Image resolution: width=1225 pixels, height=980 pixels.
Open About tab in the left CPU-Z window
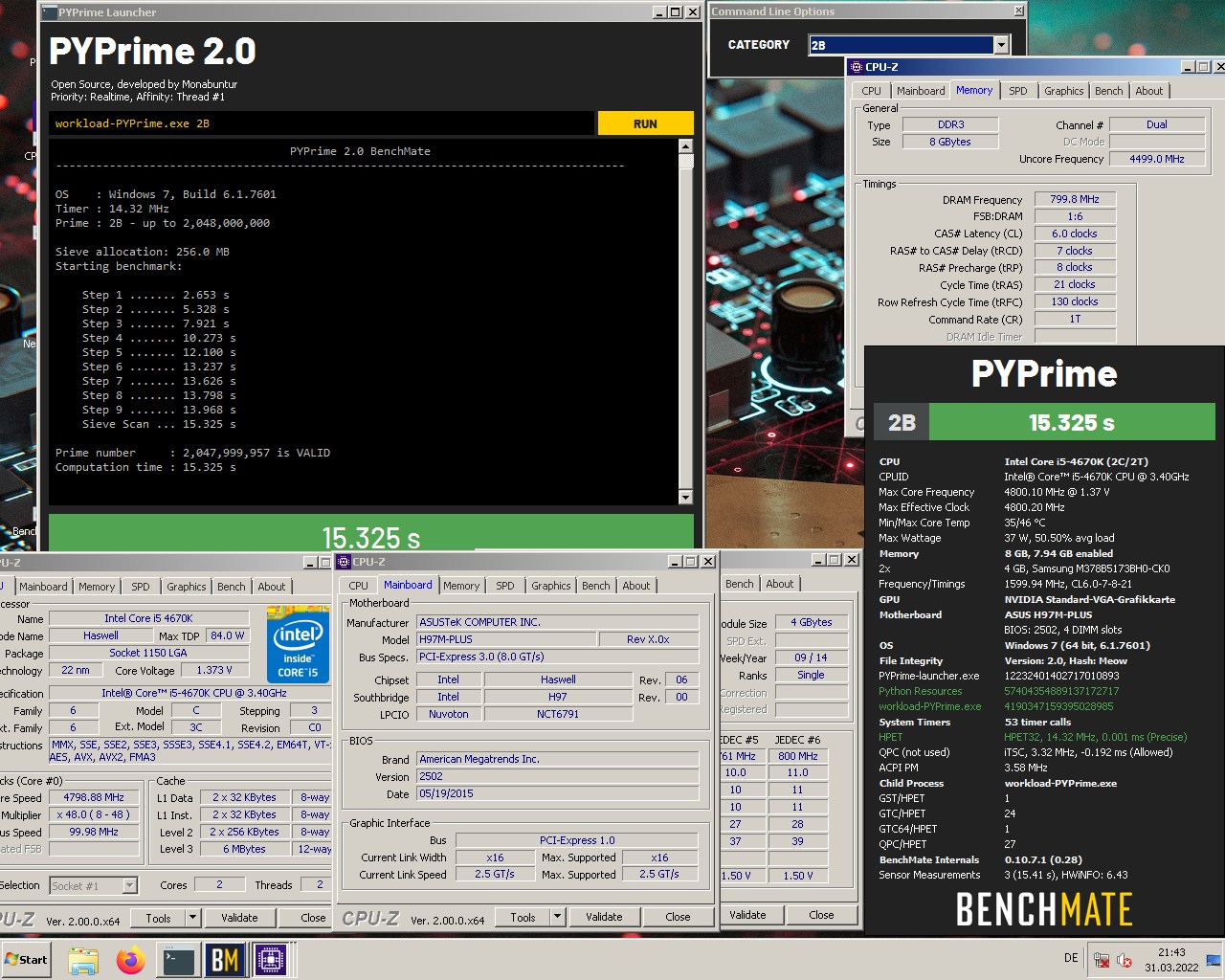coord(272,587)
